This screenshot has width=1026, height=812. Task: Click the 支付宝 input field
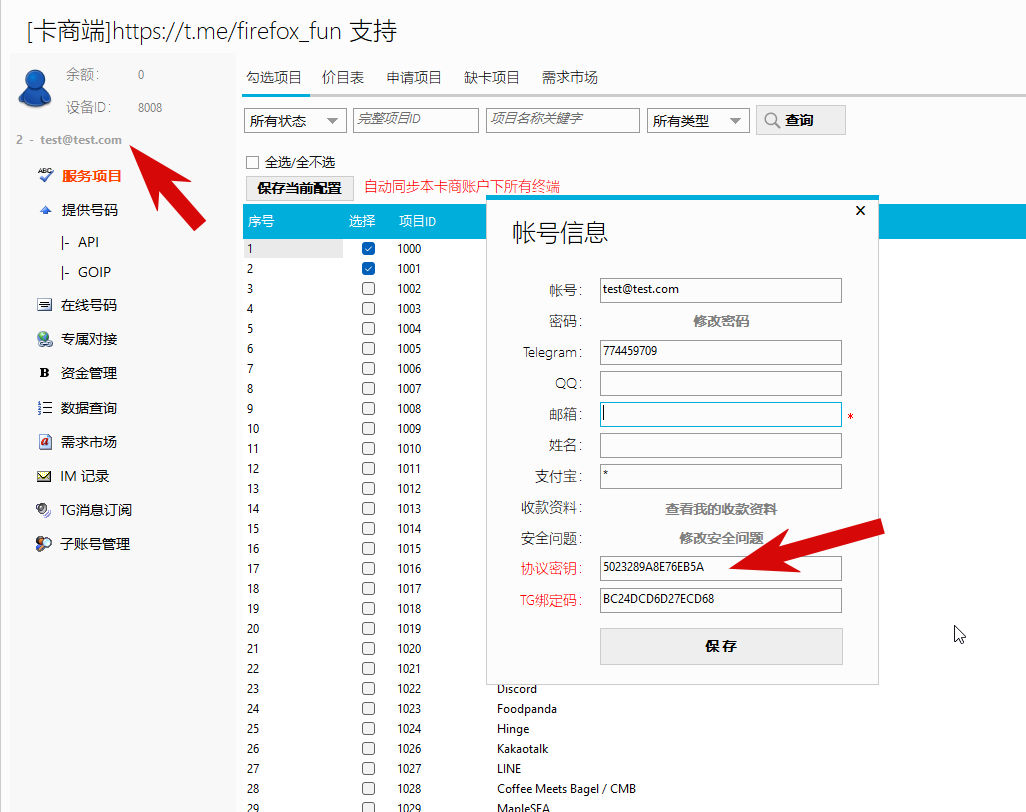720,476
